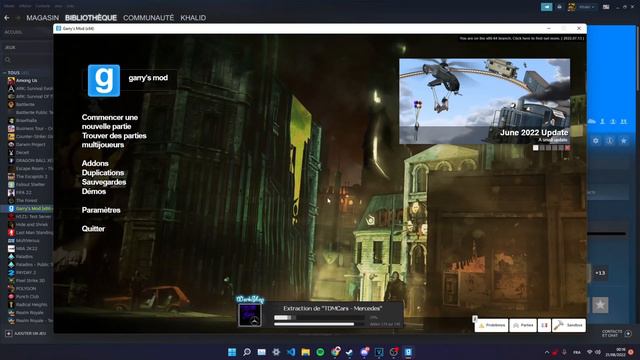Click Garry's Mod taskbar icon
This screenshot has height=360, width=640.
[408, 352]
